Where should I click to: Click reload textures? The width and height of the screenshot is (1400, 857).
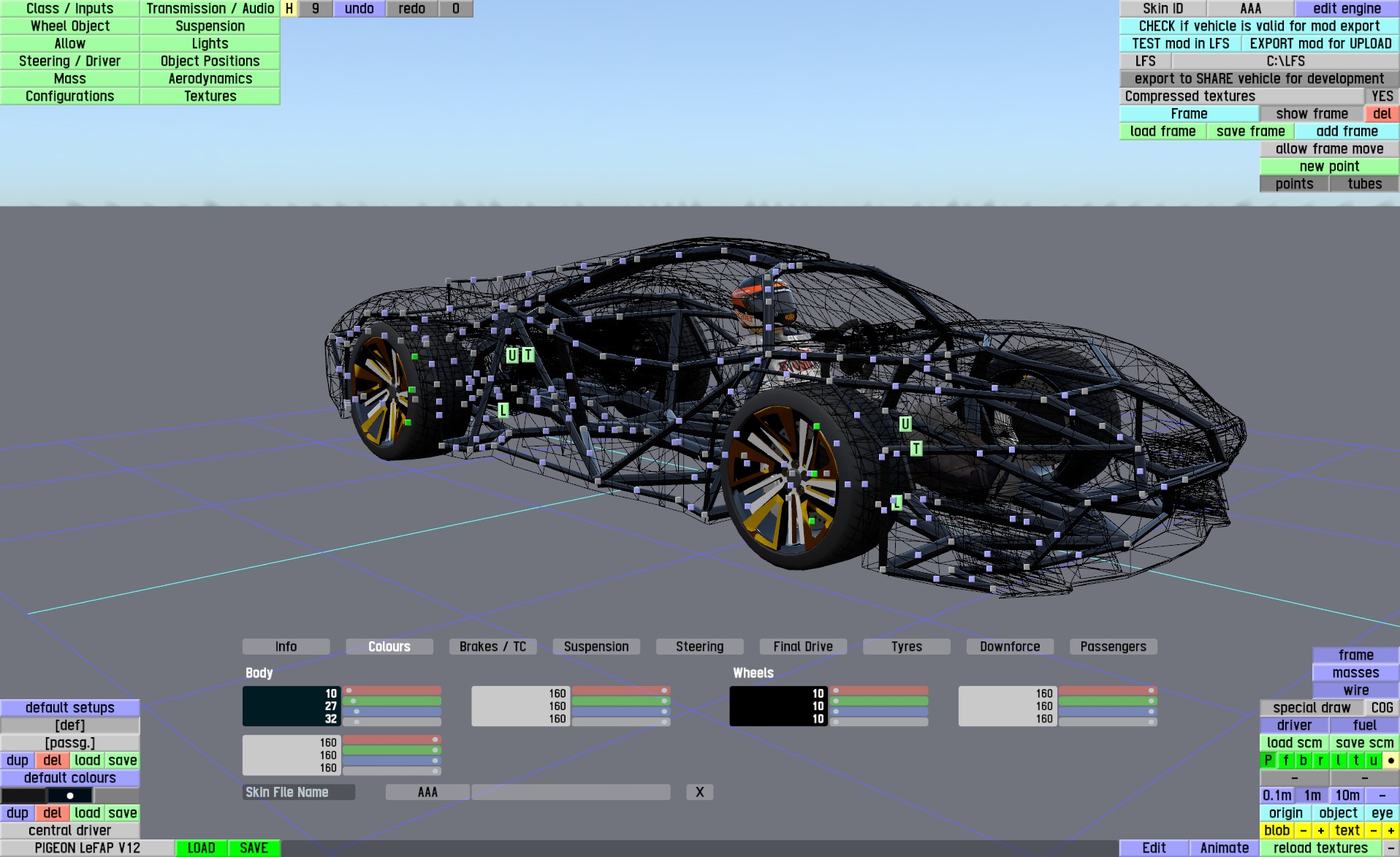click(x=1320, y=848)
